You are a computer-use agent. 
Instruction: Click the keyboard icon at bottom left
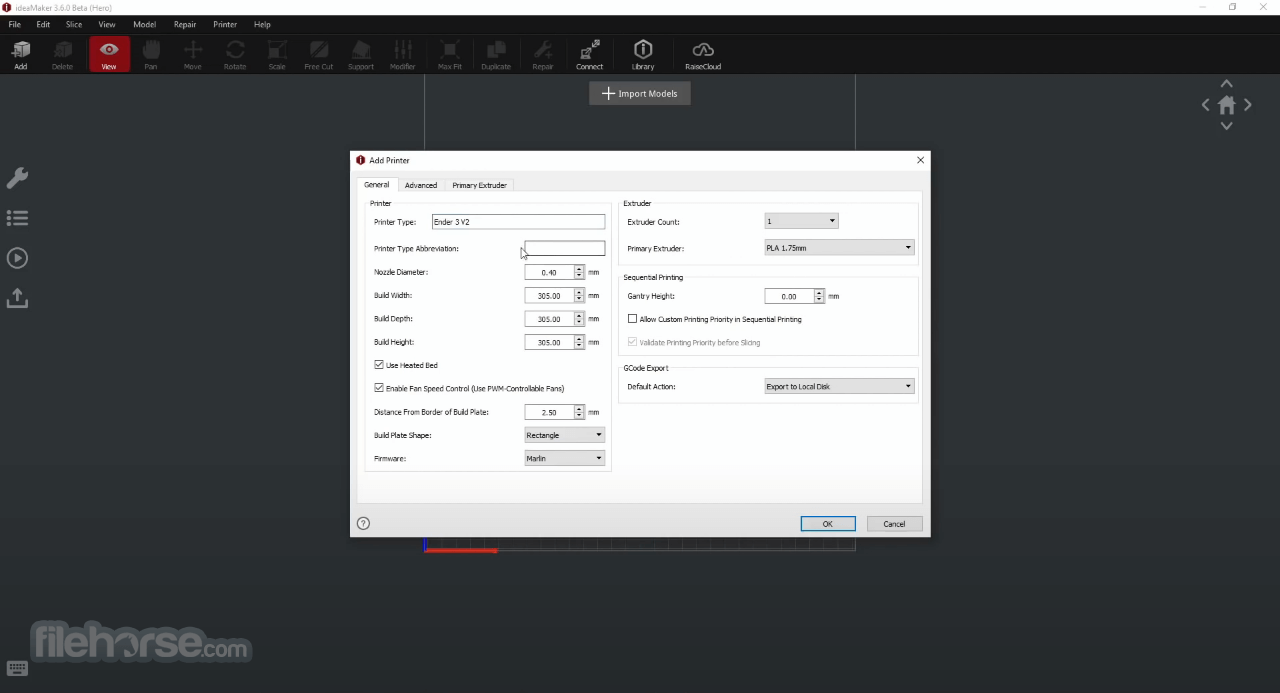pyautogui.click(x=17, y=669)
